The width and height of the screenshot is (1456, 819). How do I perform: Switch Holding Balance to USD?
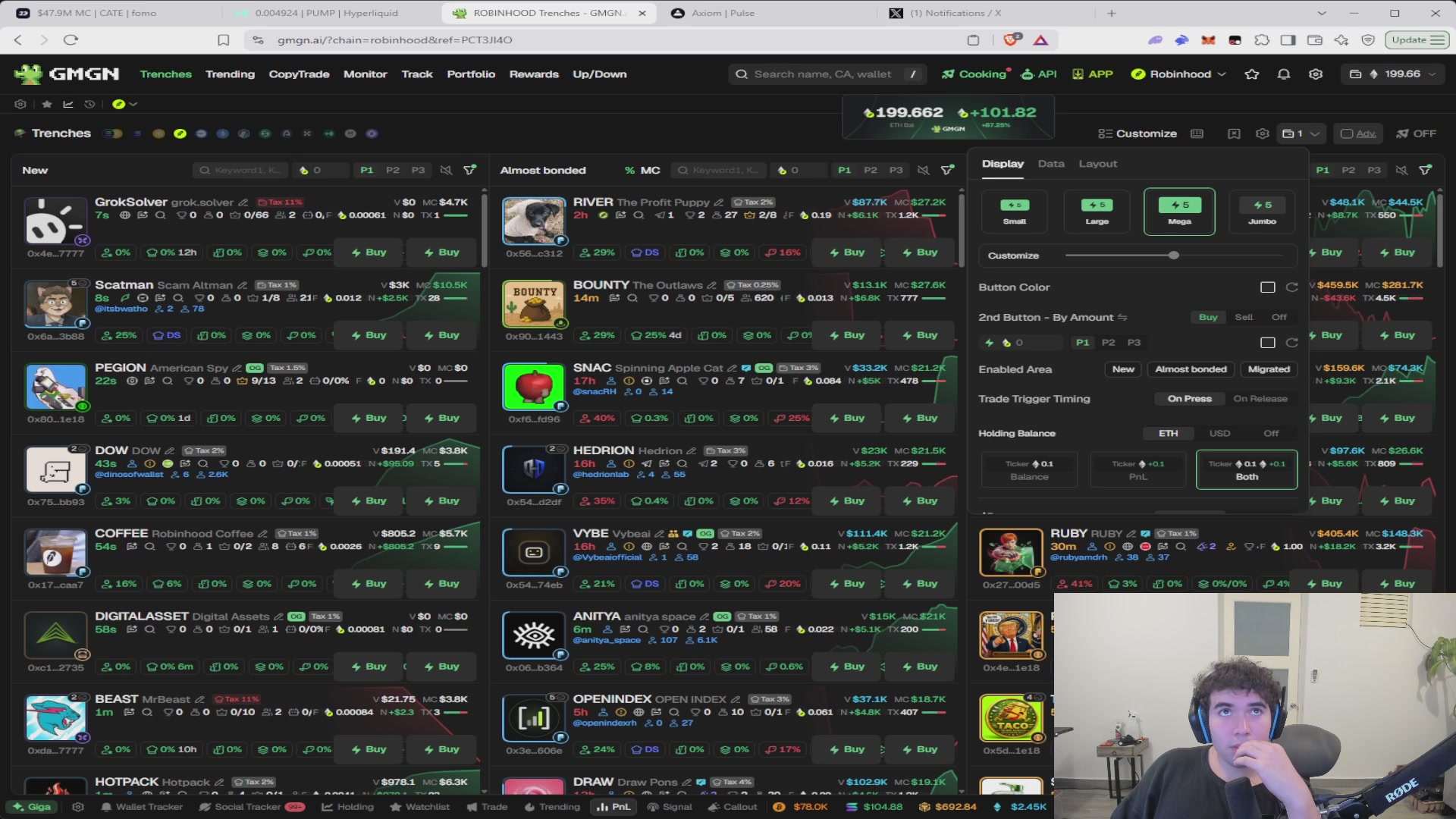point(1219,434)
